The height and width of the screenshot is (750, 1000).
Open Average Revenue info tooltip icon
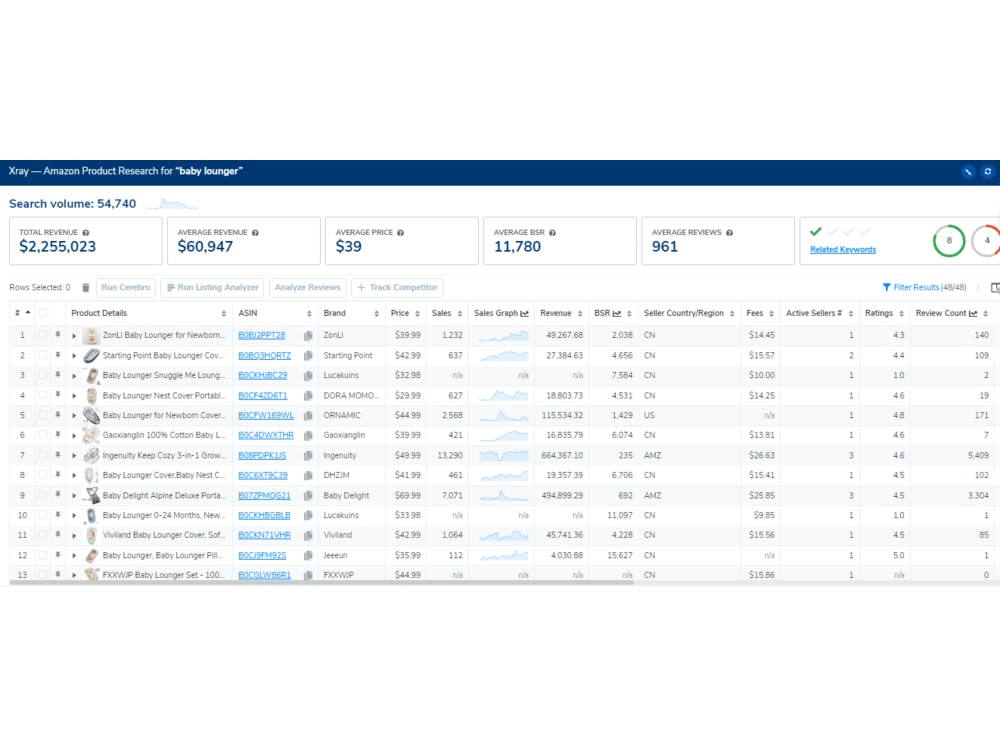coord(255,233)
